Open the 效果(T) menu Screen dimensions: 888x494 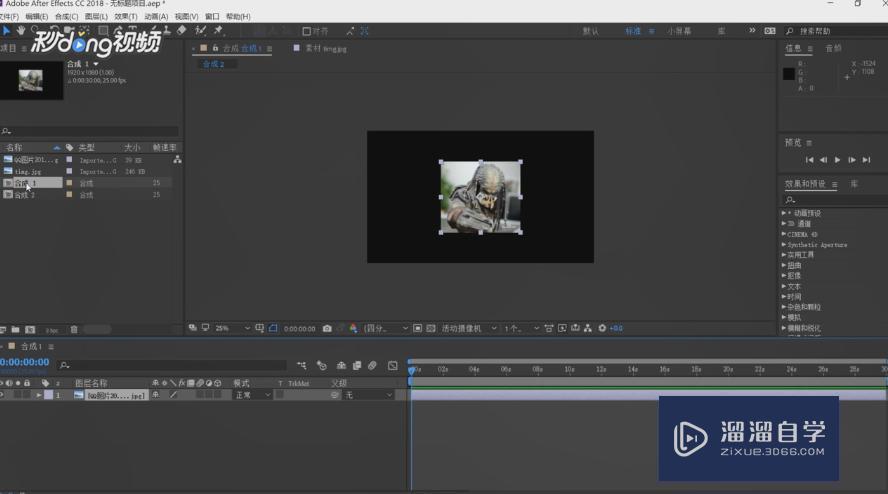click(126, 17)
